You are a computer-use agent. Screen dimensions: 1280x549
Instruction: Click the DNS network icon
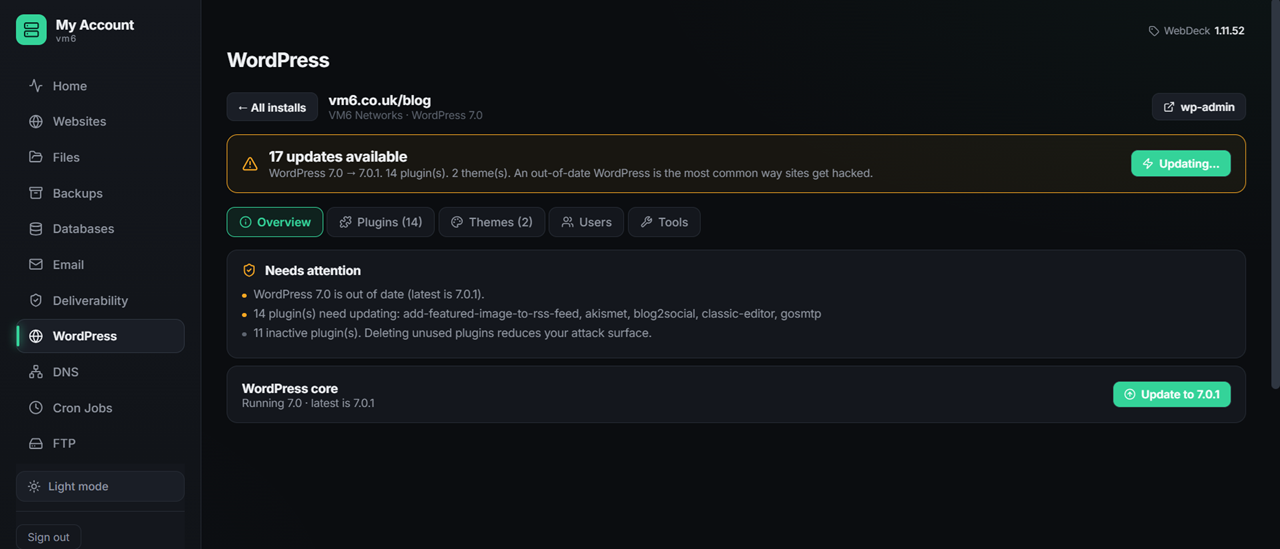(36, 372)
